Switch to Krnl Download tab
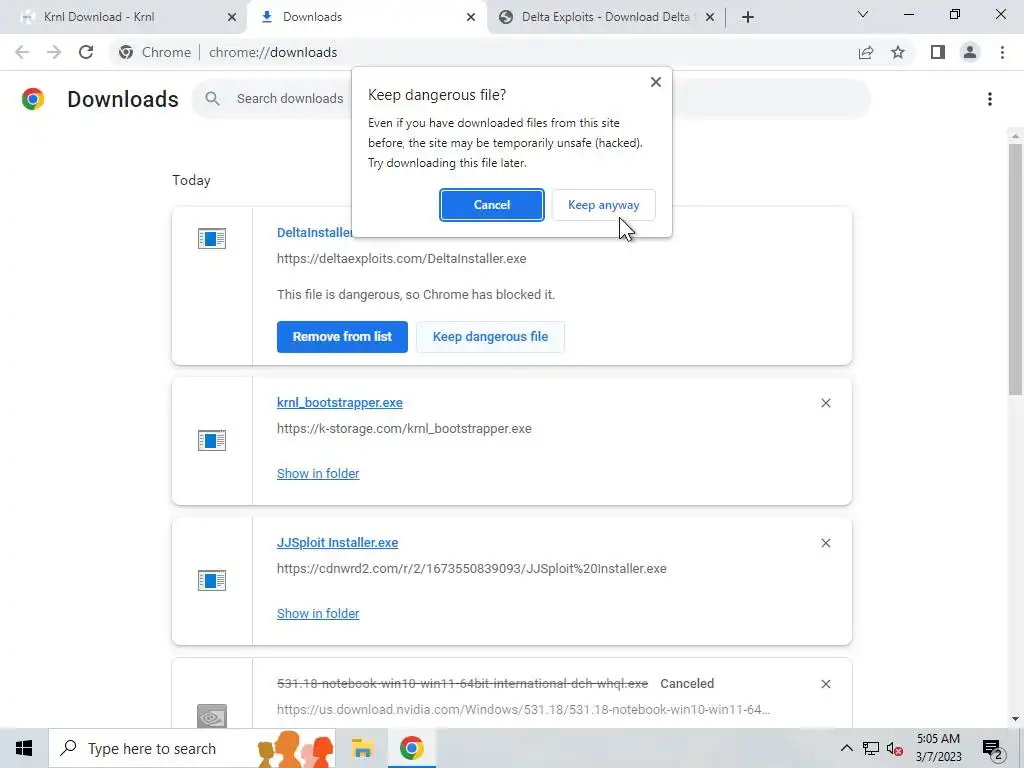 [x=124, y=17]
